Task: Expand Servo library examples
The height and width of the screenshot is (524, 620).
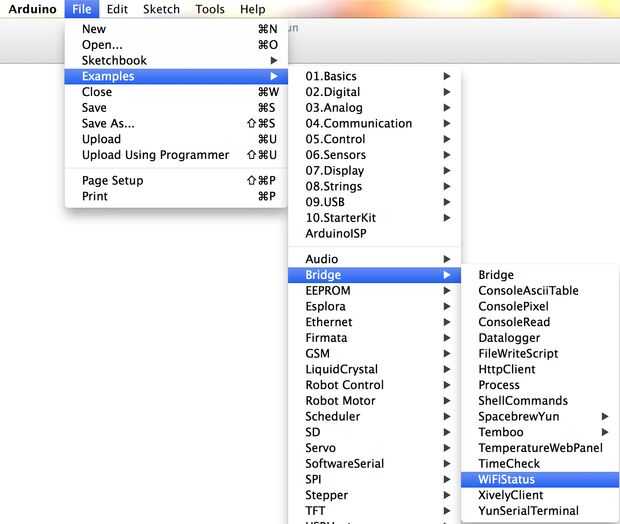Action: (x=374, y=448)
